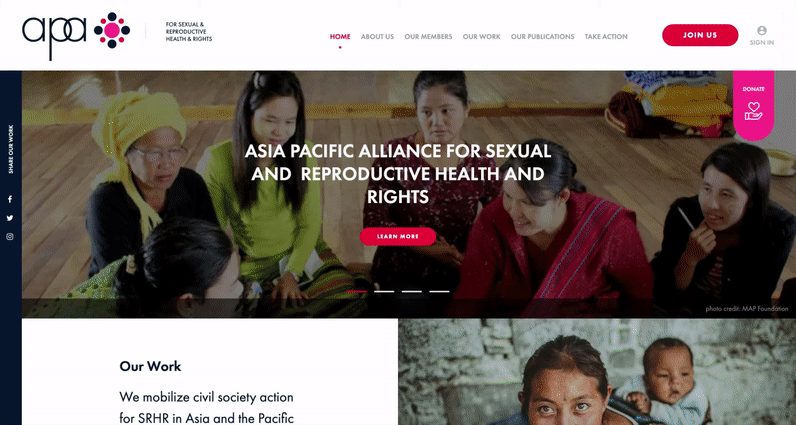796x425 pixels.
Task: Open the Instagram icon in left sidebar
Action: [10, 237]
